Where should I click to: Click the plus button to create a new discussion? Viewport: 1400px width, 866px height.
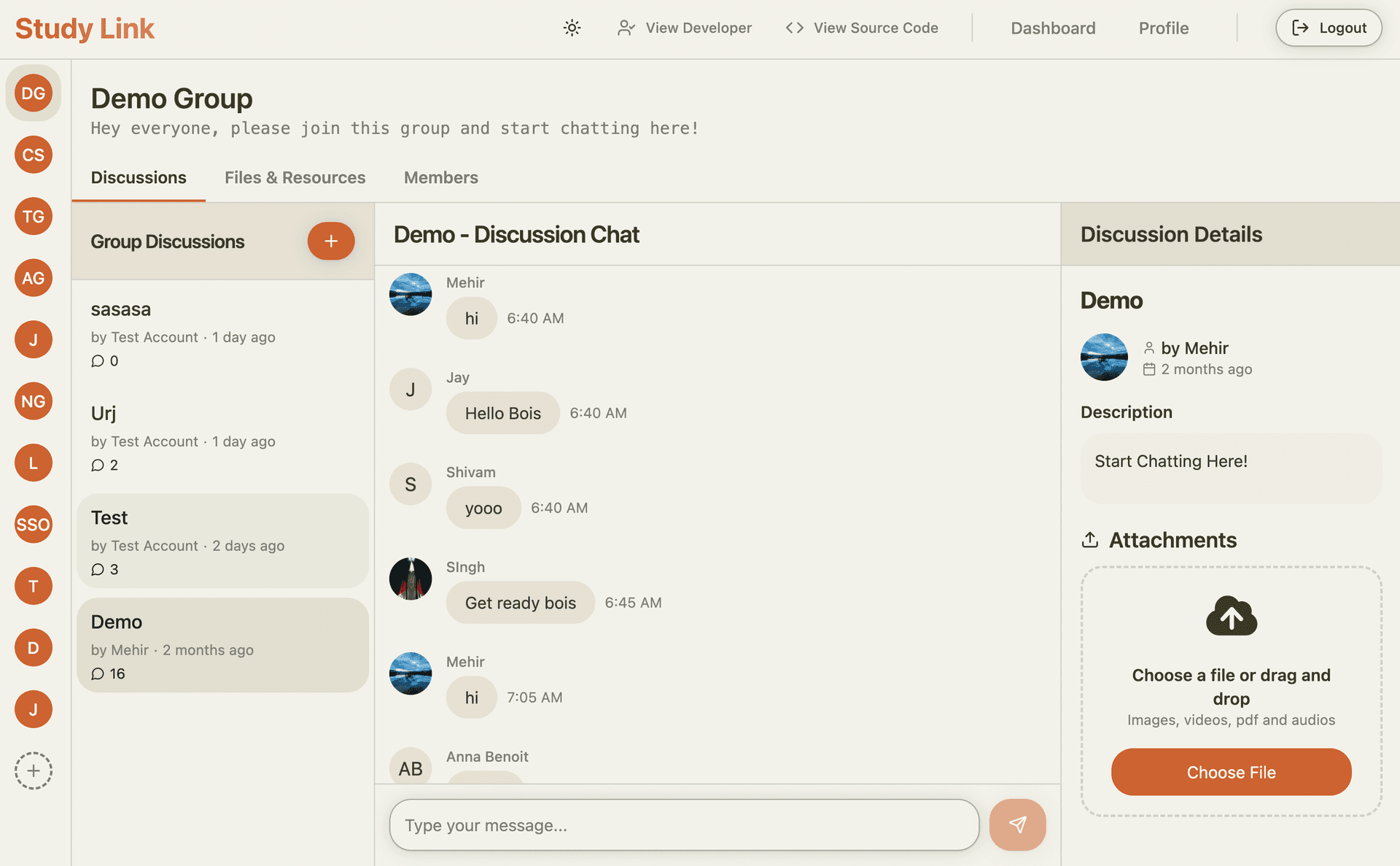coord(330,241)
